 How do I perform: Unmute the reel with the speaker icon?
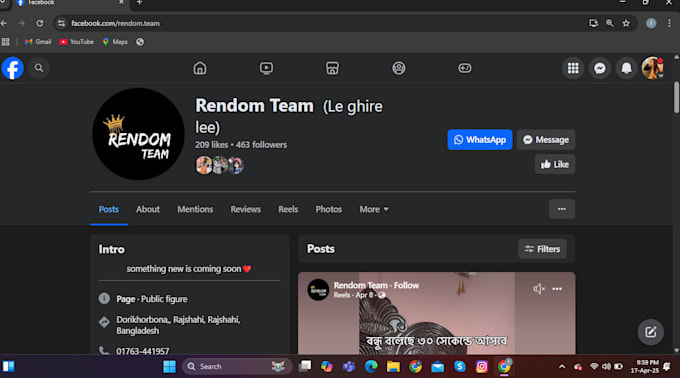539,289
